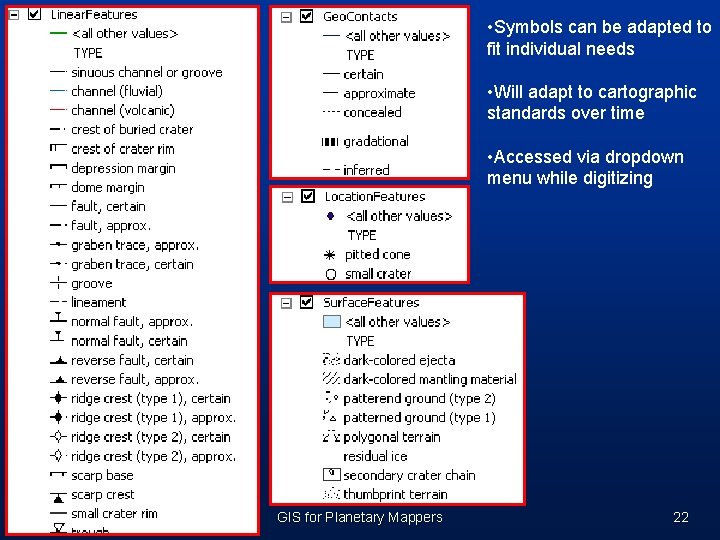The image size is (720, 540).
Task: Click the TYPE heading under LinearFeatures
Action: pyautogui.click(x=88, y=53)
